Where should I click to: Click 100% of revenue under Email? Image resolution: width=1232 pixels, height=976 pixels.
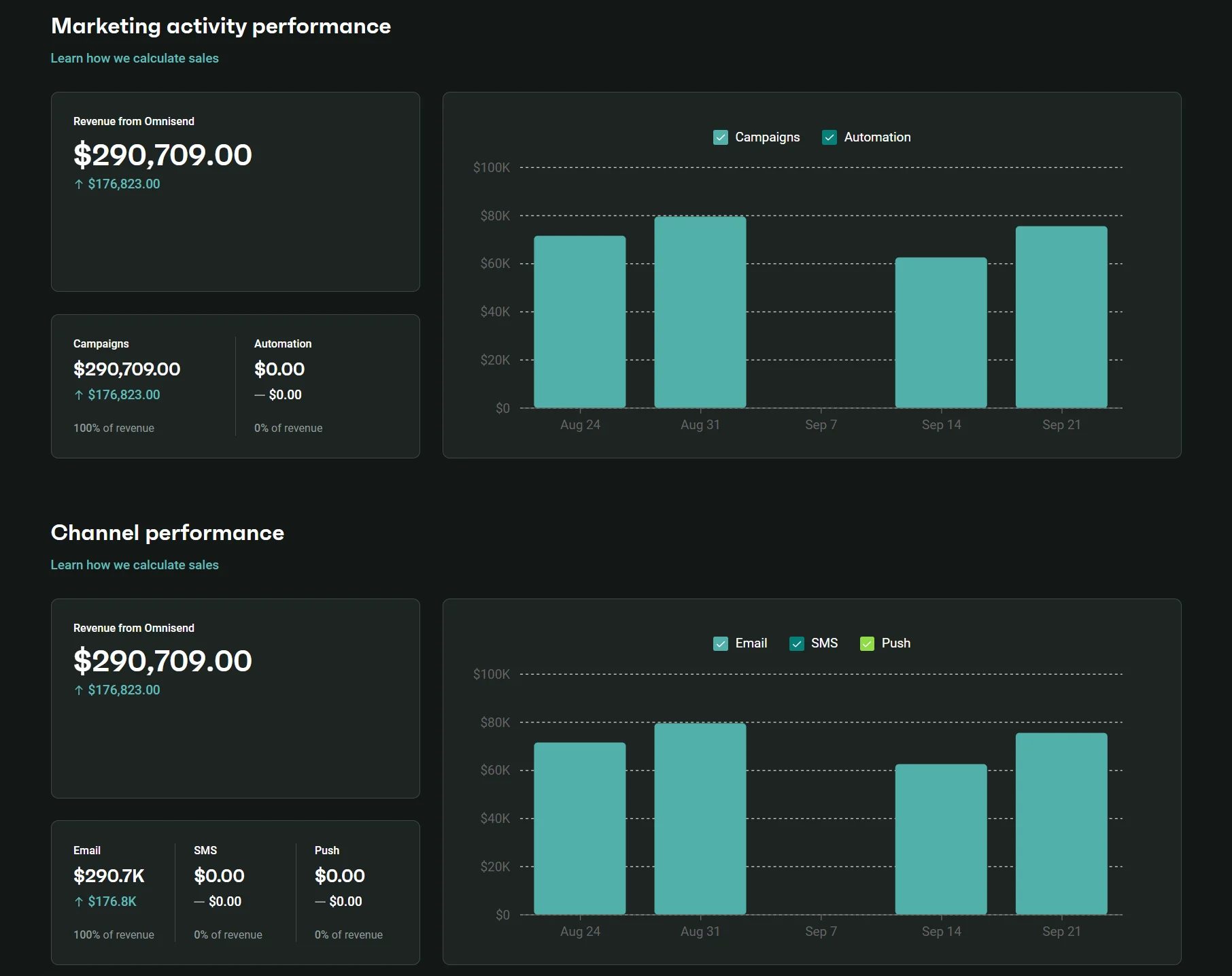point(114,935)
